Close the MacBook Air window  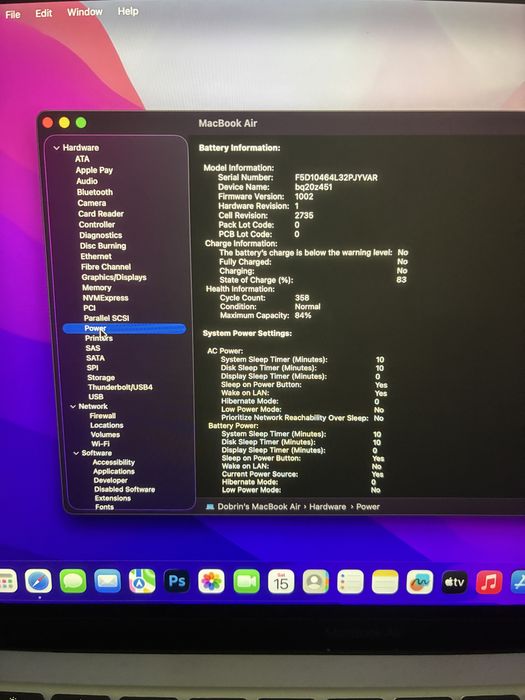pyautogui.click(x=48, y=122)
